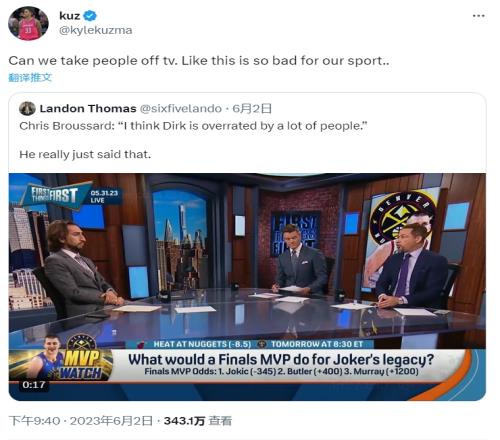Open Landon Thomas small avatar

click(27, 109)
